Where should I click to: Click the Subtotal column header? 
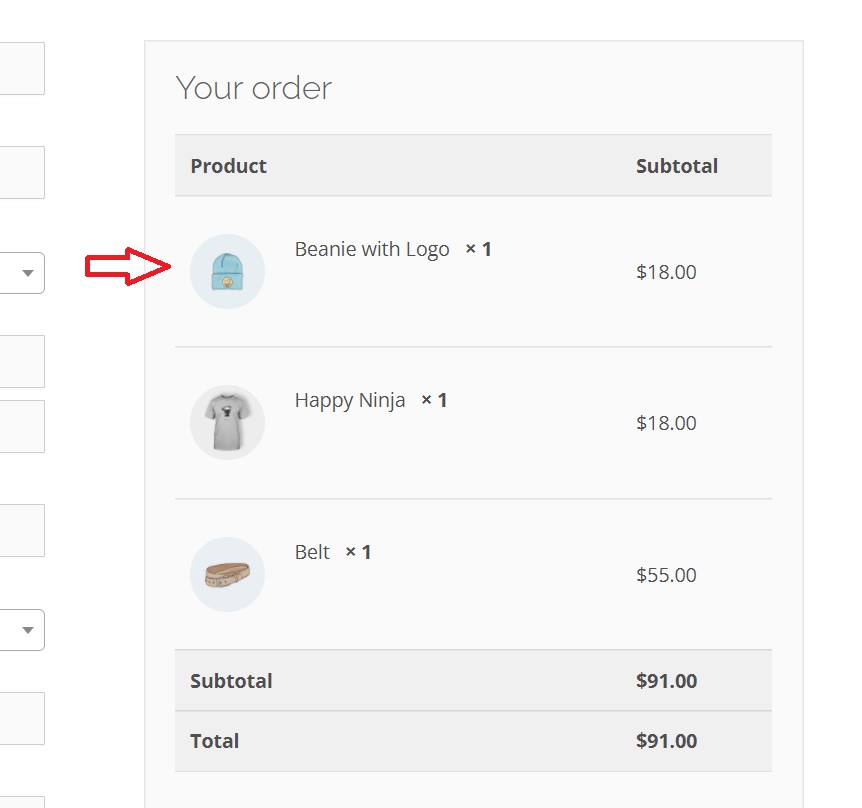point(677,166)
